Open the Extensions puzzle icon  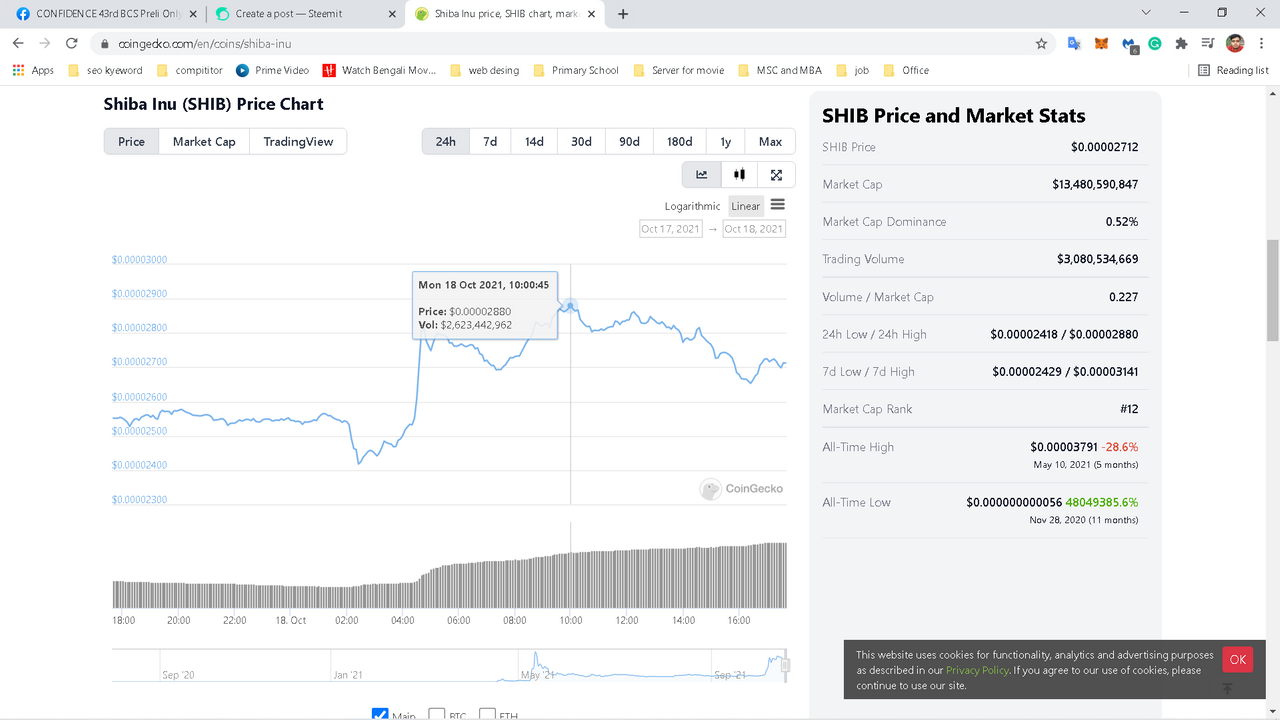pyautogui.click(x=1181, y=44)
